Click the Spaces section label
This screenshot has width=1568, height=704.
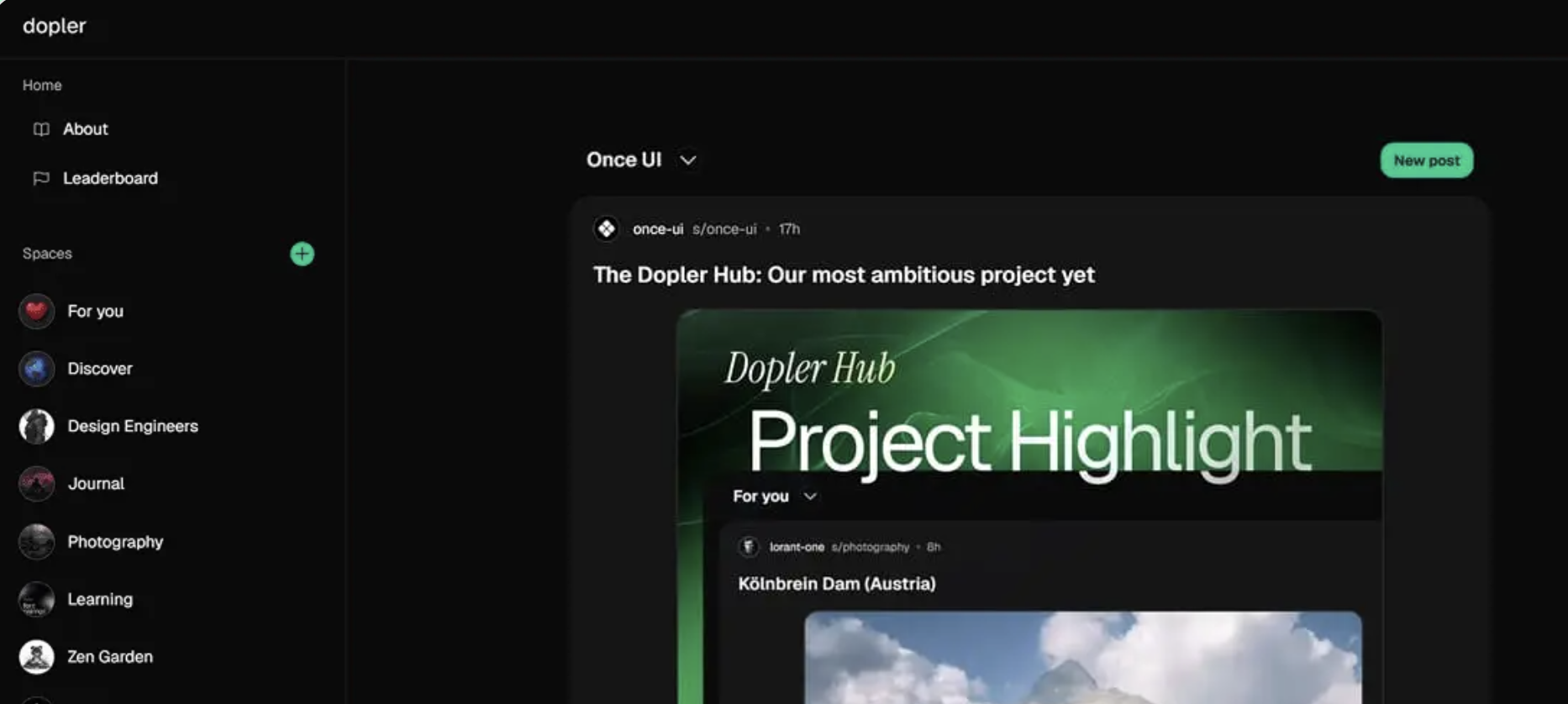pyautogui.click(x=47, y=254)
